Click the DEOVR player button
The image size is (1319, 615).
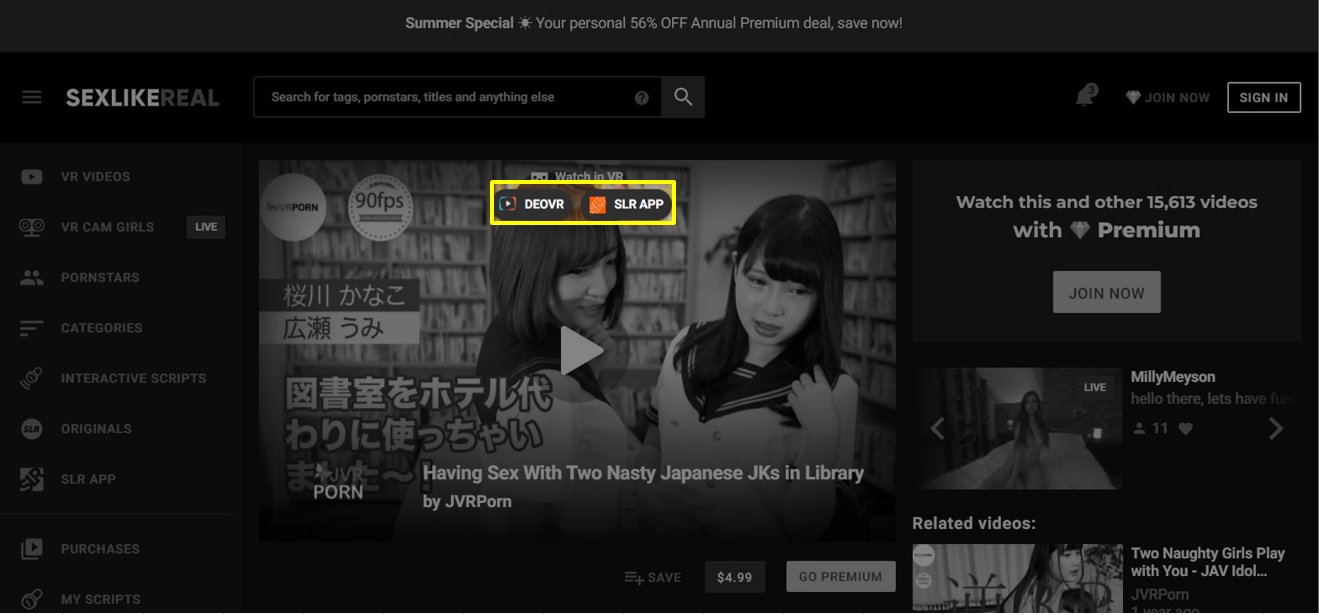(x=533, y=204)
